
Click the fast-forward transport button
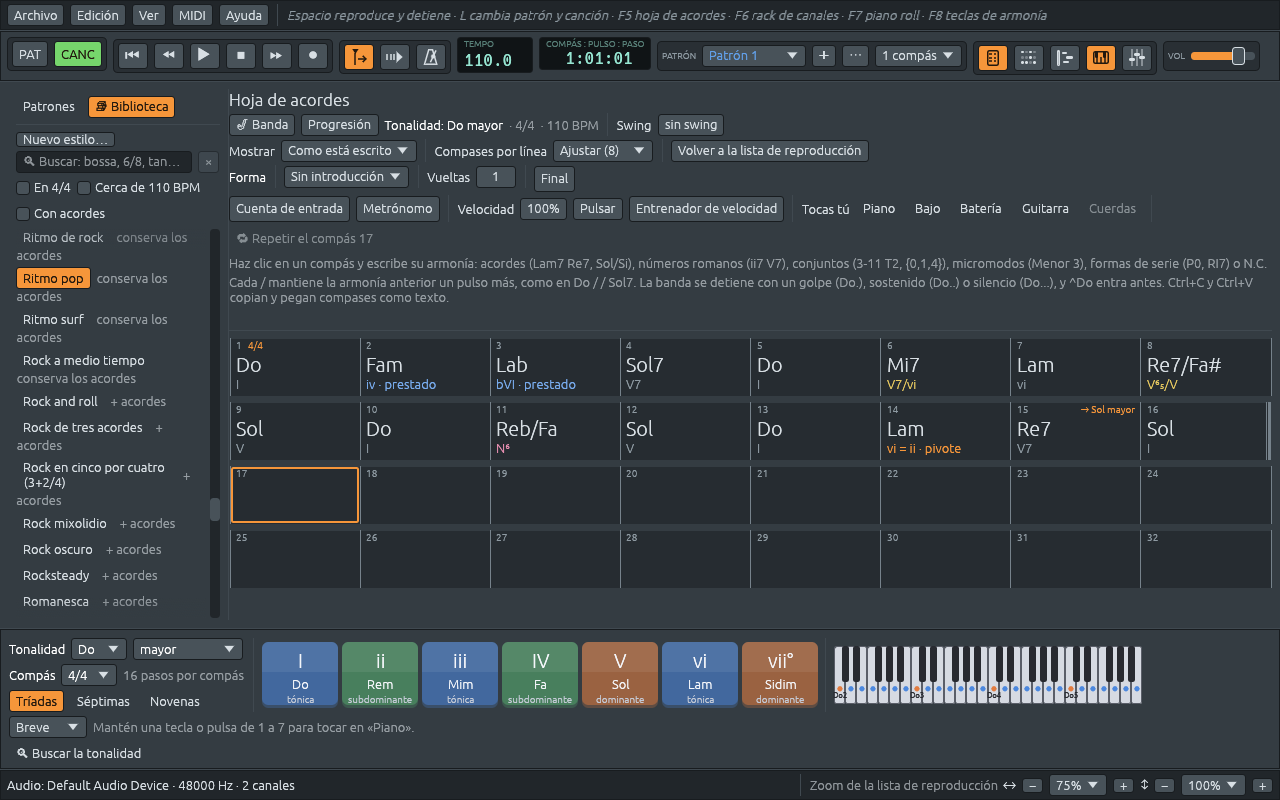coord(277,55)
